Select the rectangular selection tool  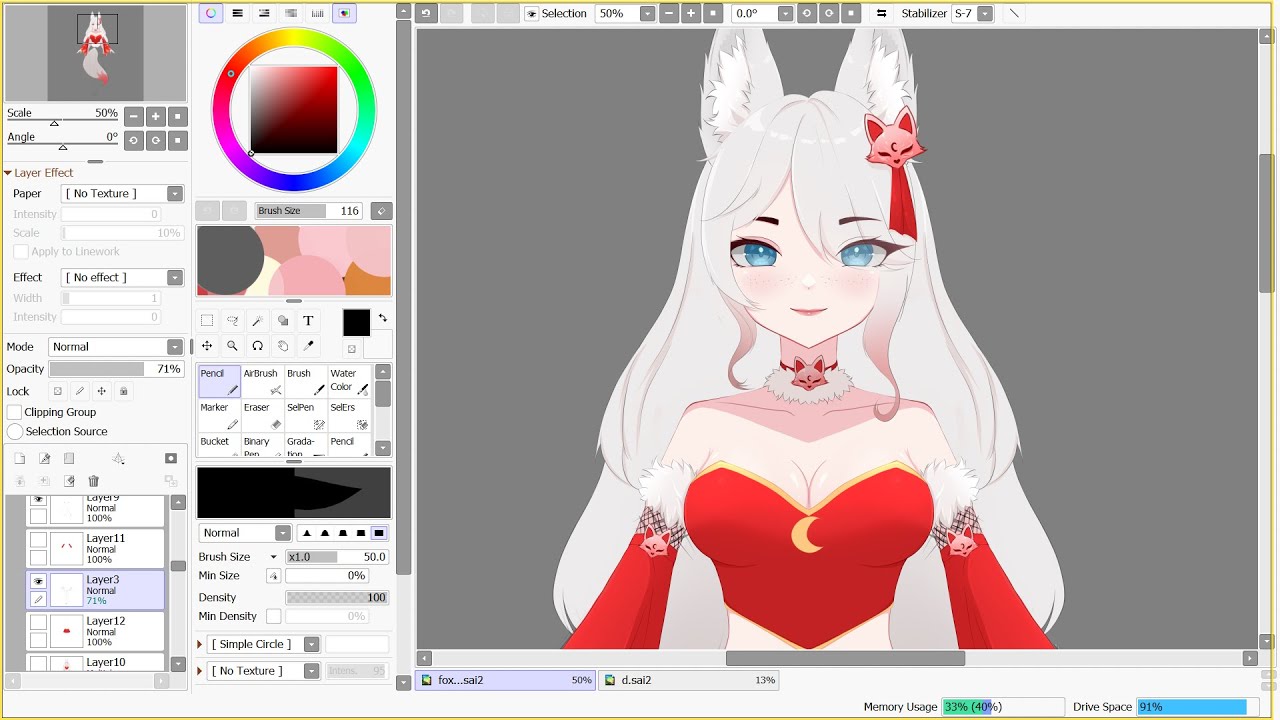pos(207,321)
